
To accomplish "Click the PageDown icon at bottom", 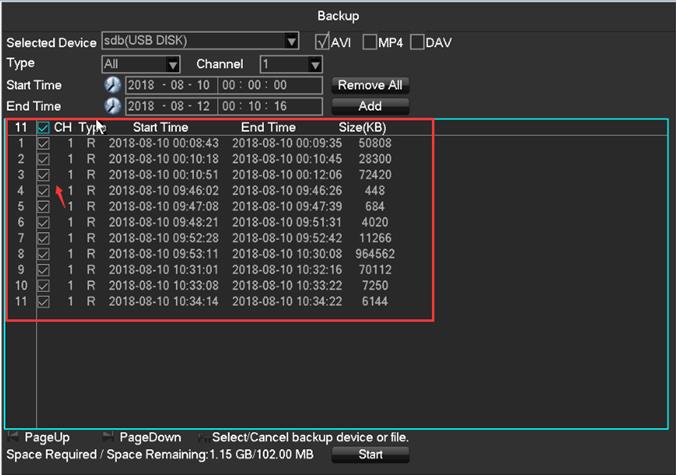I will (108, 437).
